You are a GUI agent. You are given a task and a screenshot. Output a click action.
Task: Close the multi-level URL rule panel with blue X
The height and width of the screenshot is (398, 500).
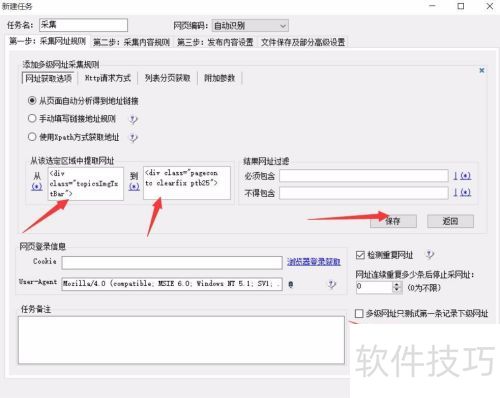(x=482, y=70)
